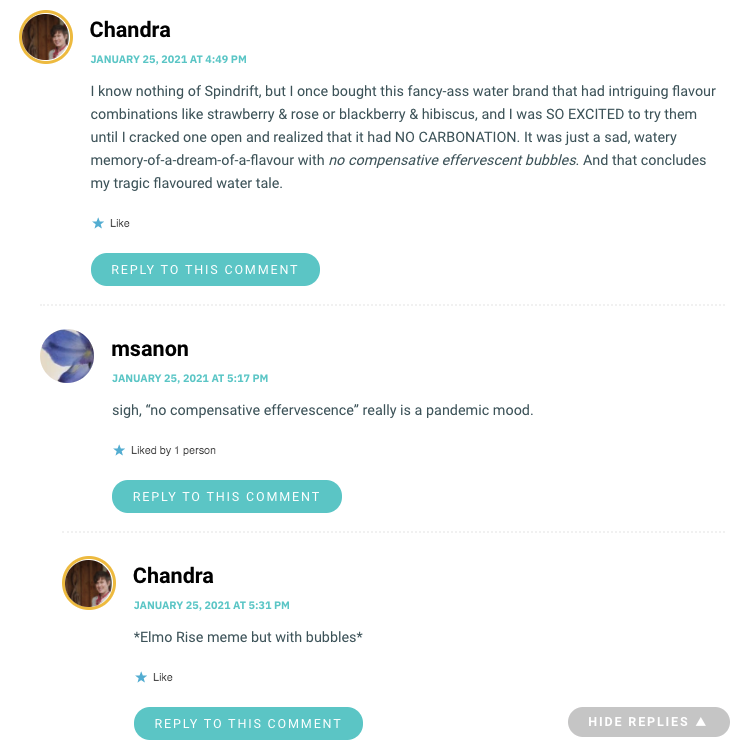Click the star icon under Chandra's first comment
This screenshot has height=752, width=746.
pyautogui.click(x=98, y=223)
